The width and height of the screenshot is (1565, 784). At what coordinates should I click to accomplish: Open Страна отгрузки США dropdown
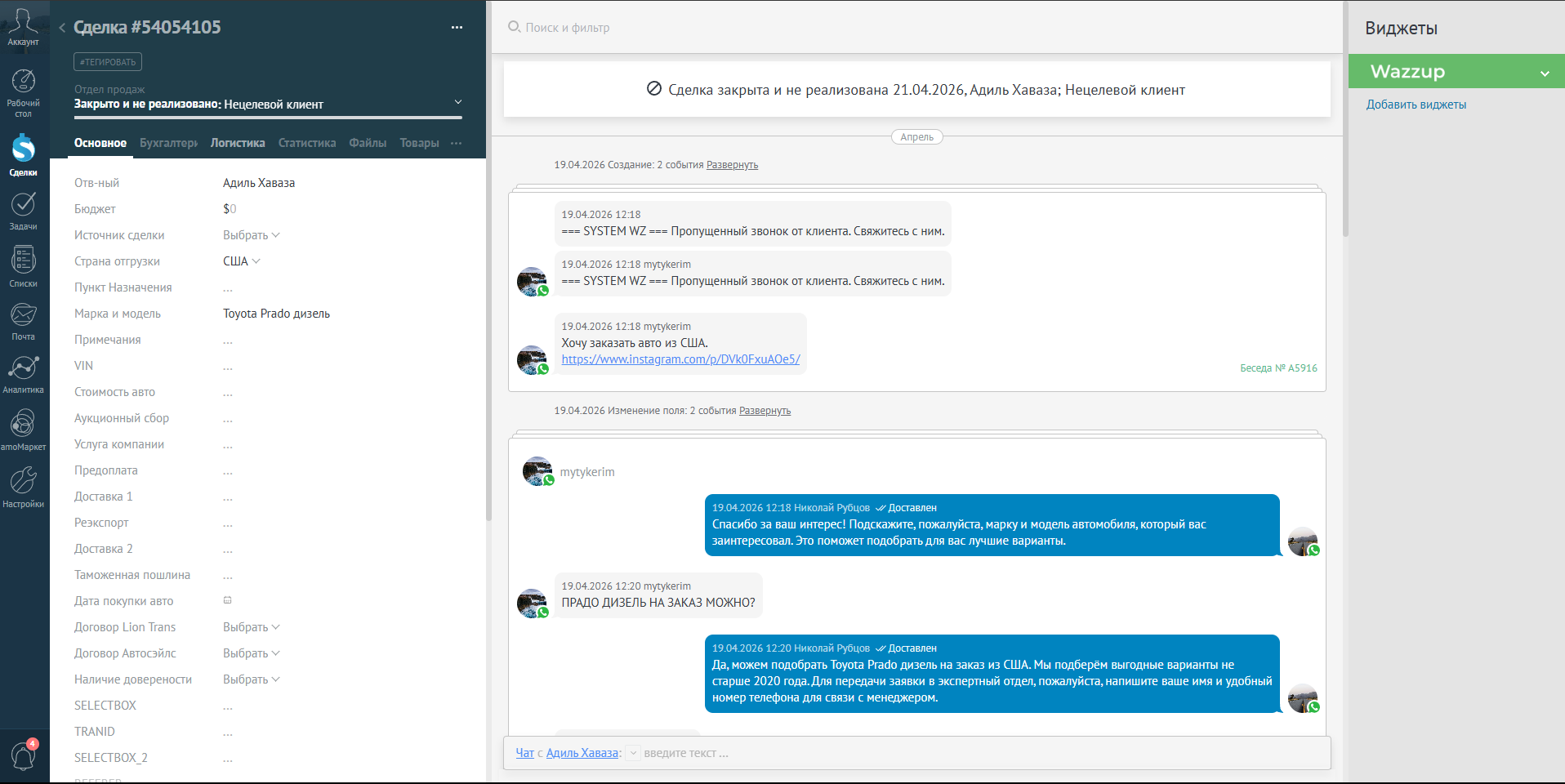coord(242,261)
